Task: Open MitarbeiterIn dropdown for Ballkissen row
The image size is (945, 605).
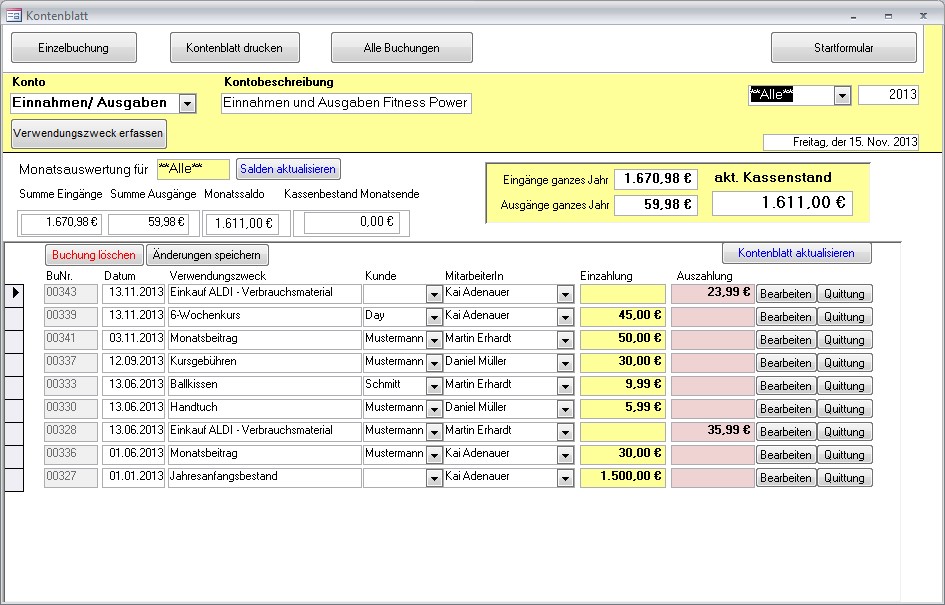Action: point(565,386)
